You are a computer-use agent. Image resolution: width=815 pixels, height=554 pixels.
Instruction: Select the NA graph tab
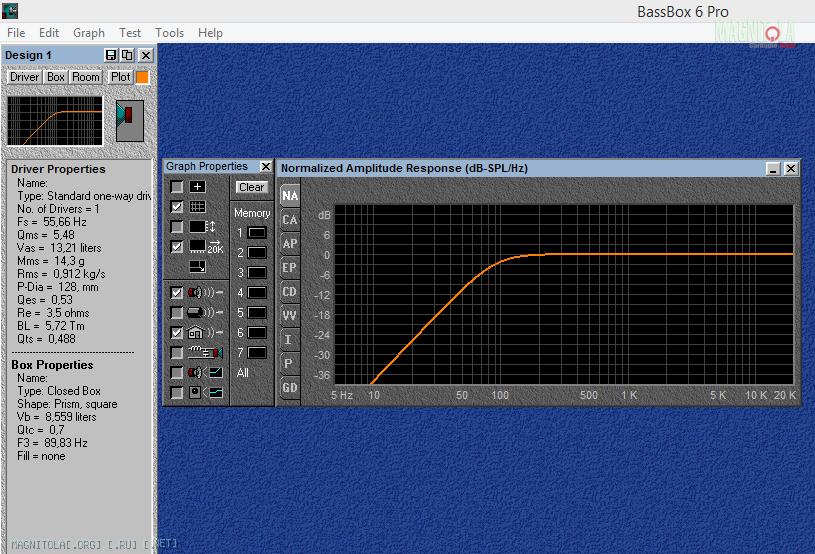pyautogui.click(x=290, y=195)
